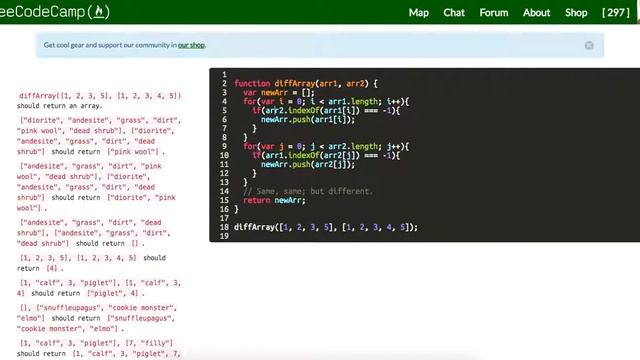Click the test expecting ["pink wool"]

click(x=99, y=136)
